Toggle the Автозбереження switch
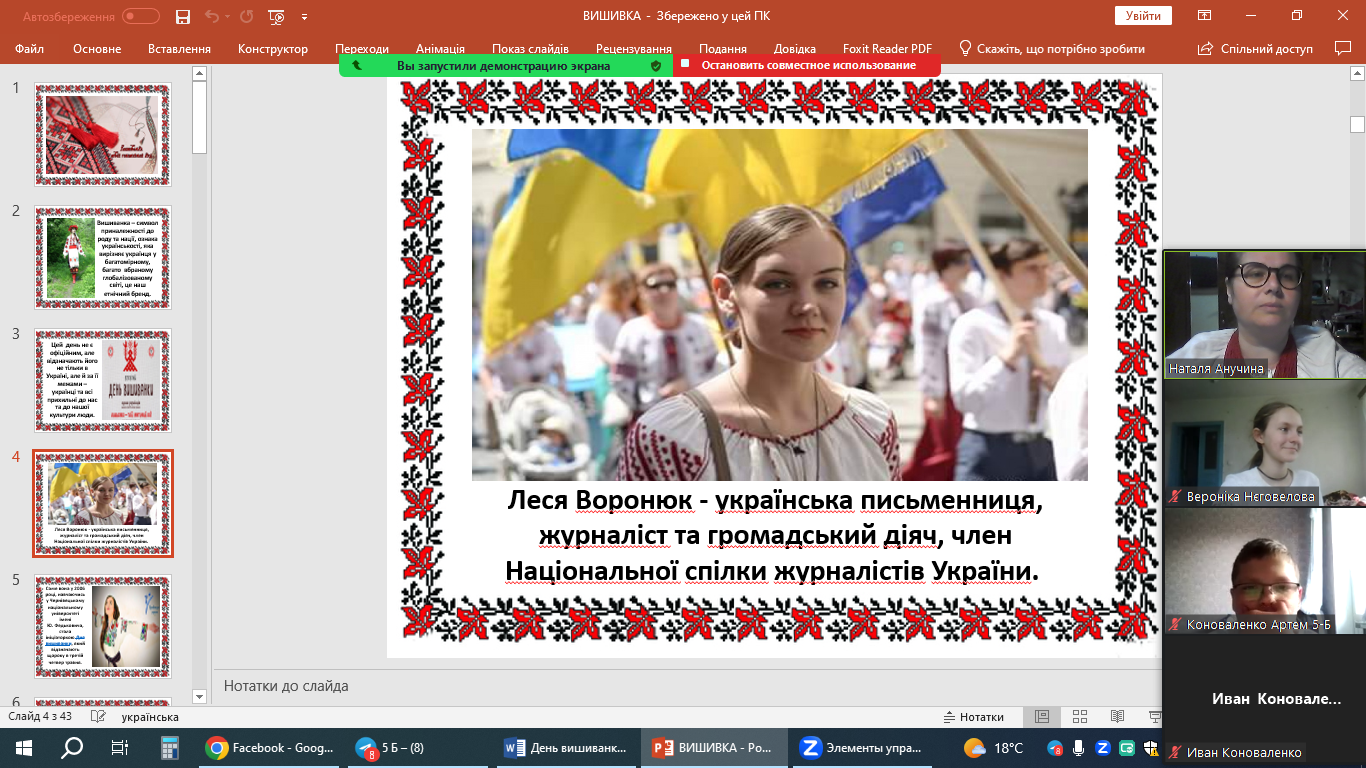The height and width of the screenshot is (768, 1366). pyautogui.click(x=141, y=16)
